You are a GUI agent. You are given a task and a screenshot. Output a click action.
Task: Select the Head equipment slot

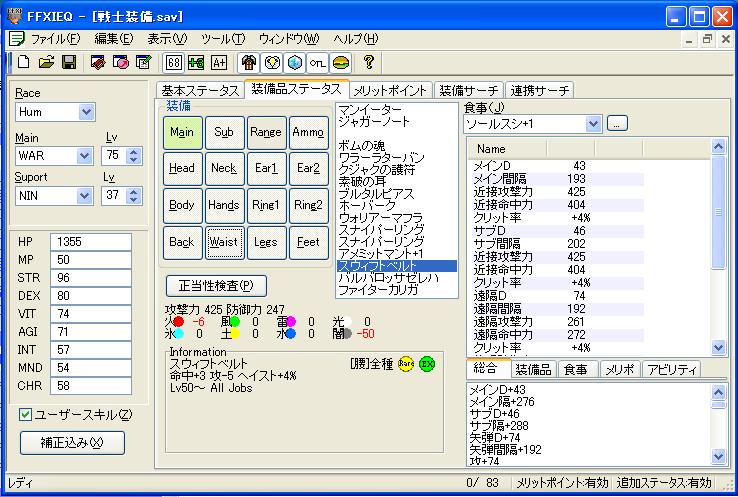[183, 168]
